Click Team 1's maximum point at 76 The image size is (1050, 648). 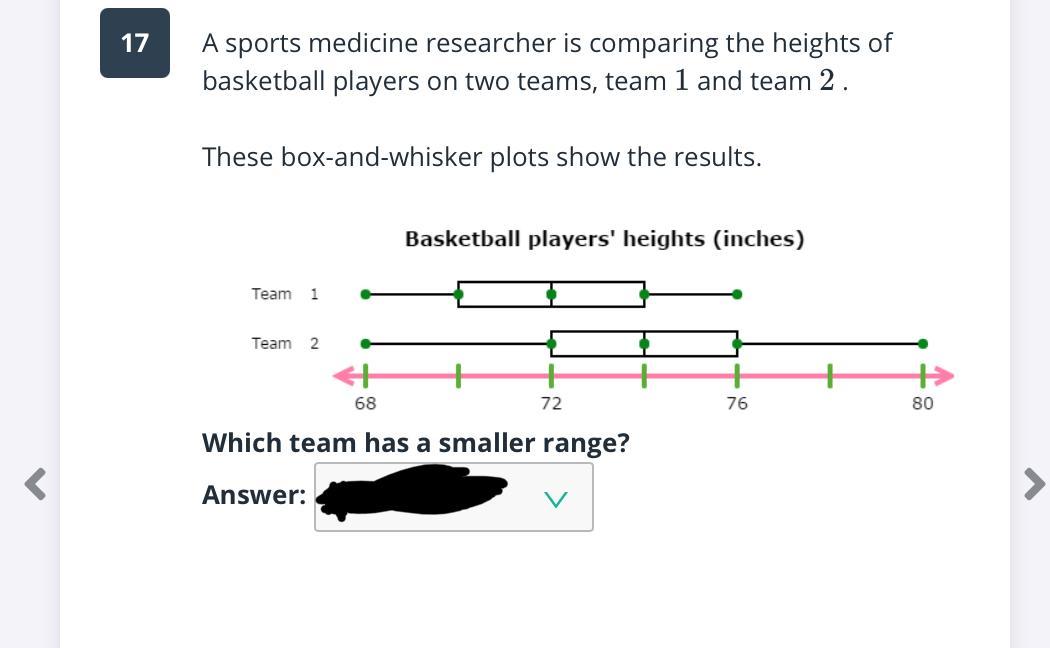coord(737,294)
